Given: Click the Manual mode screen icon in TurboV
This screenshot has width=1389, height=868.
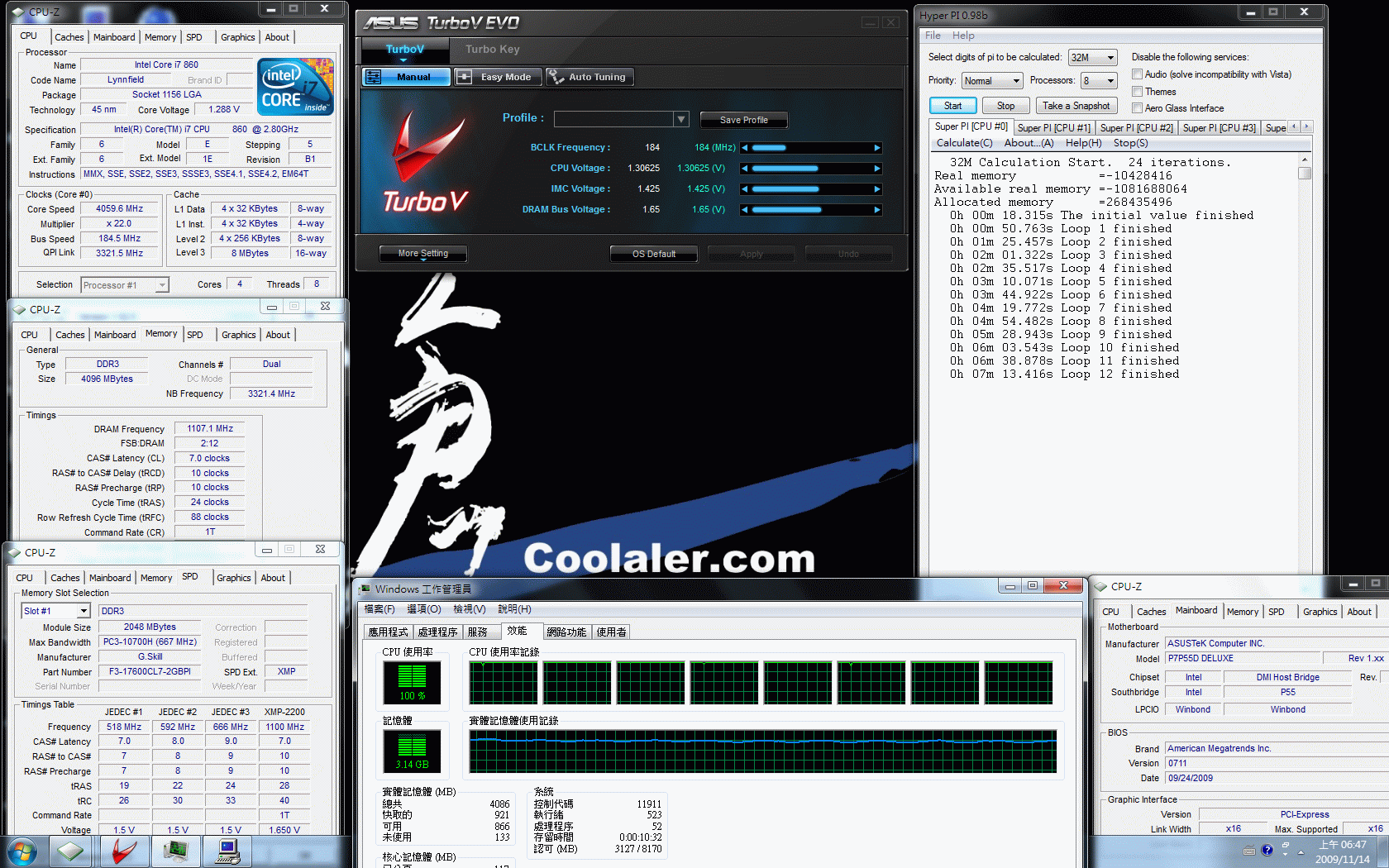Looking at the screenshot, I should [x=374, y=77].
